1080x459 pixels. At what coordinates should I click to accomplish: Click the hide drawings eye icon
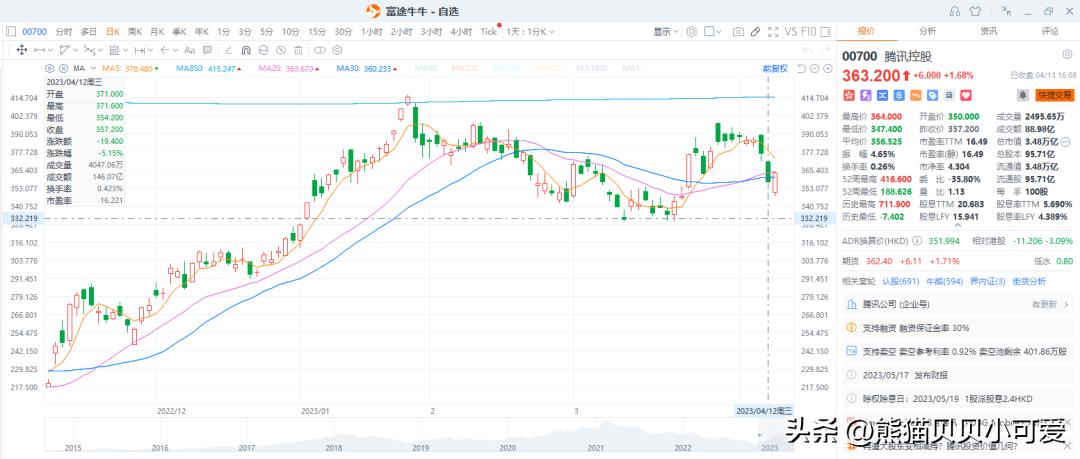tap(281, 50)
